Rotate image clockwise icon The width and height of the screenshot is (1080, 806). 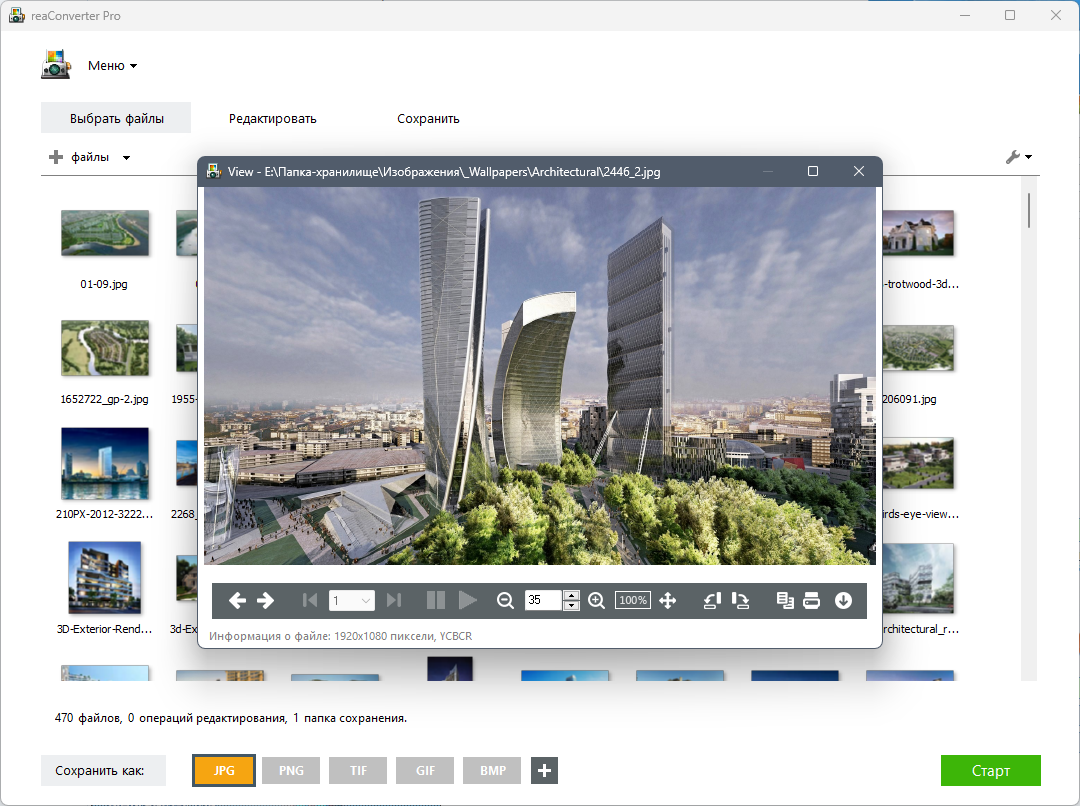740,601
